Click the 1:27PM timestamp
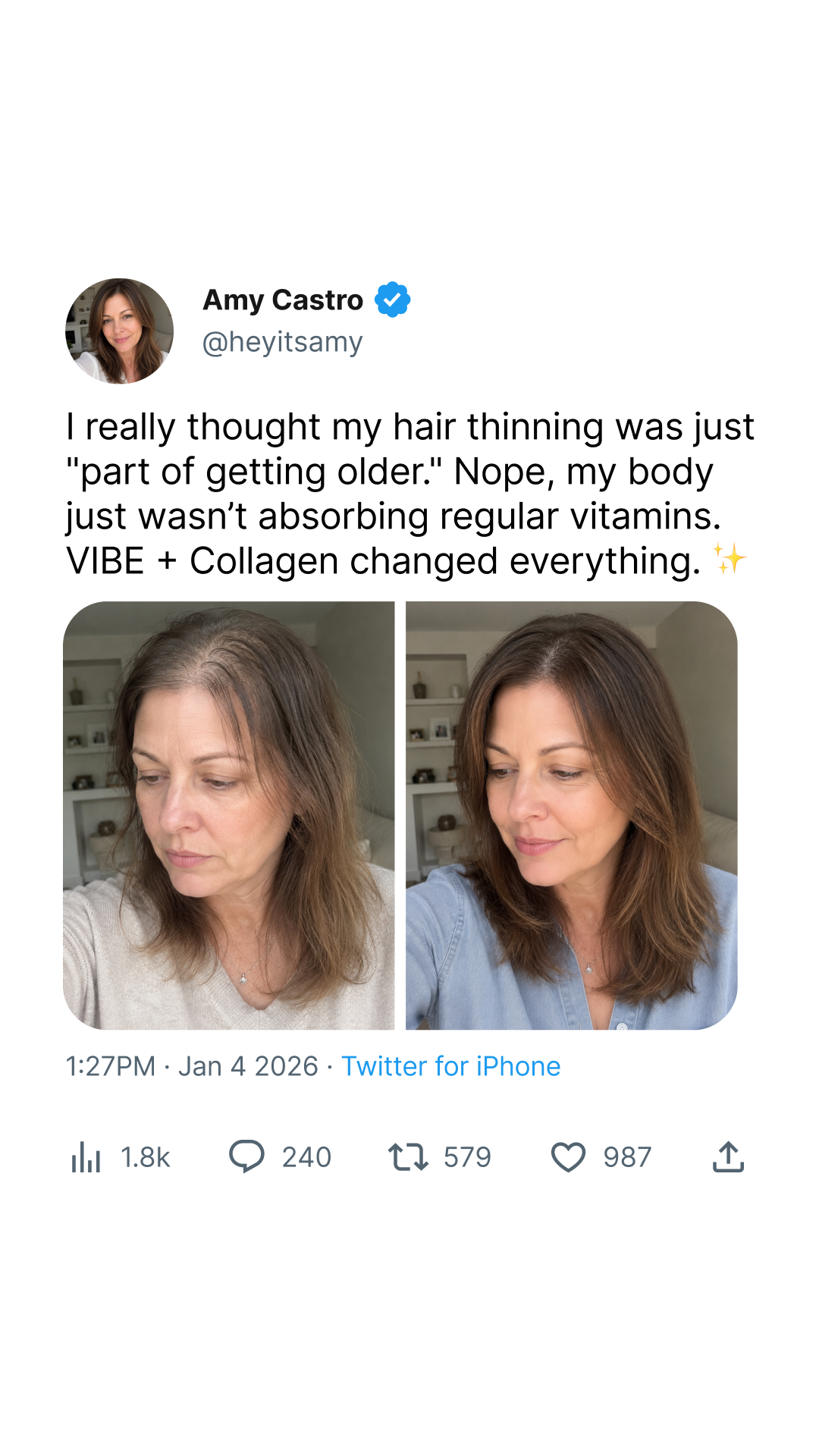The width and height of the screenshot is (819, 1456). point(111,1066)
